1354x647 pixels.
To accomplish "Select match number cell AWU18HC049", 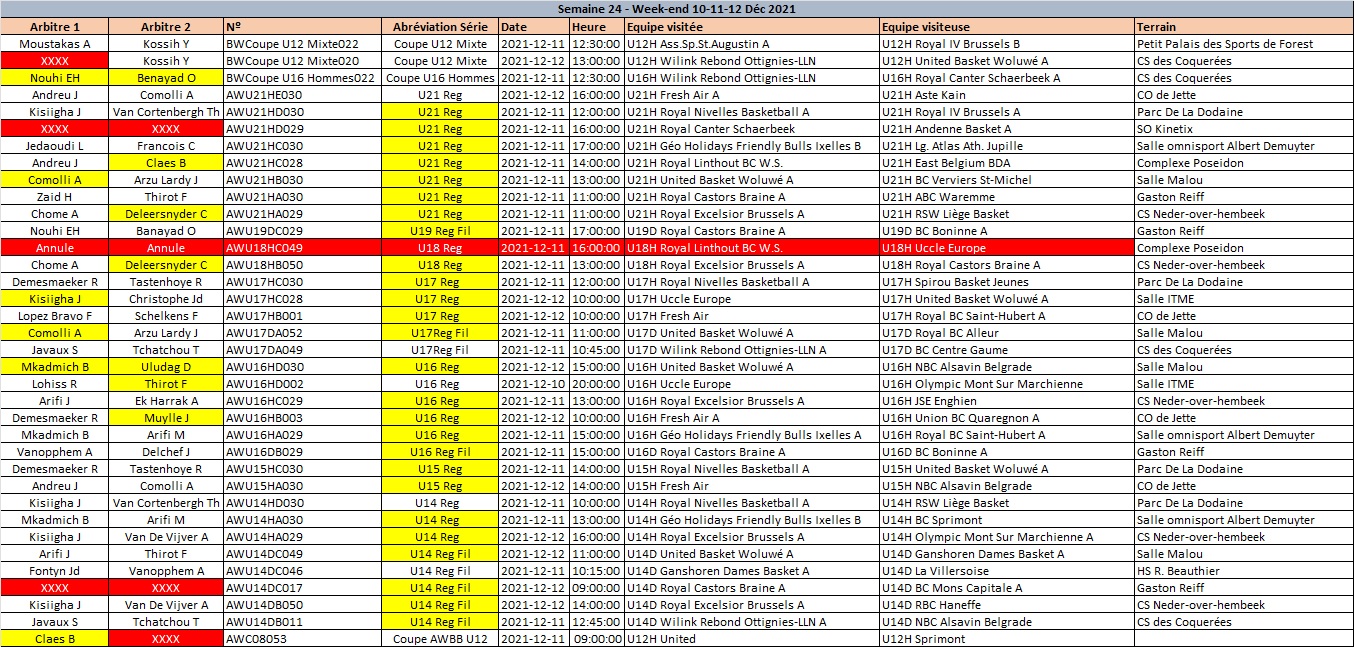I will [x=302, y=248].
